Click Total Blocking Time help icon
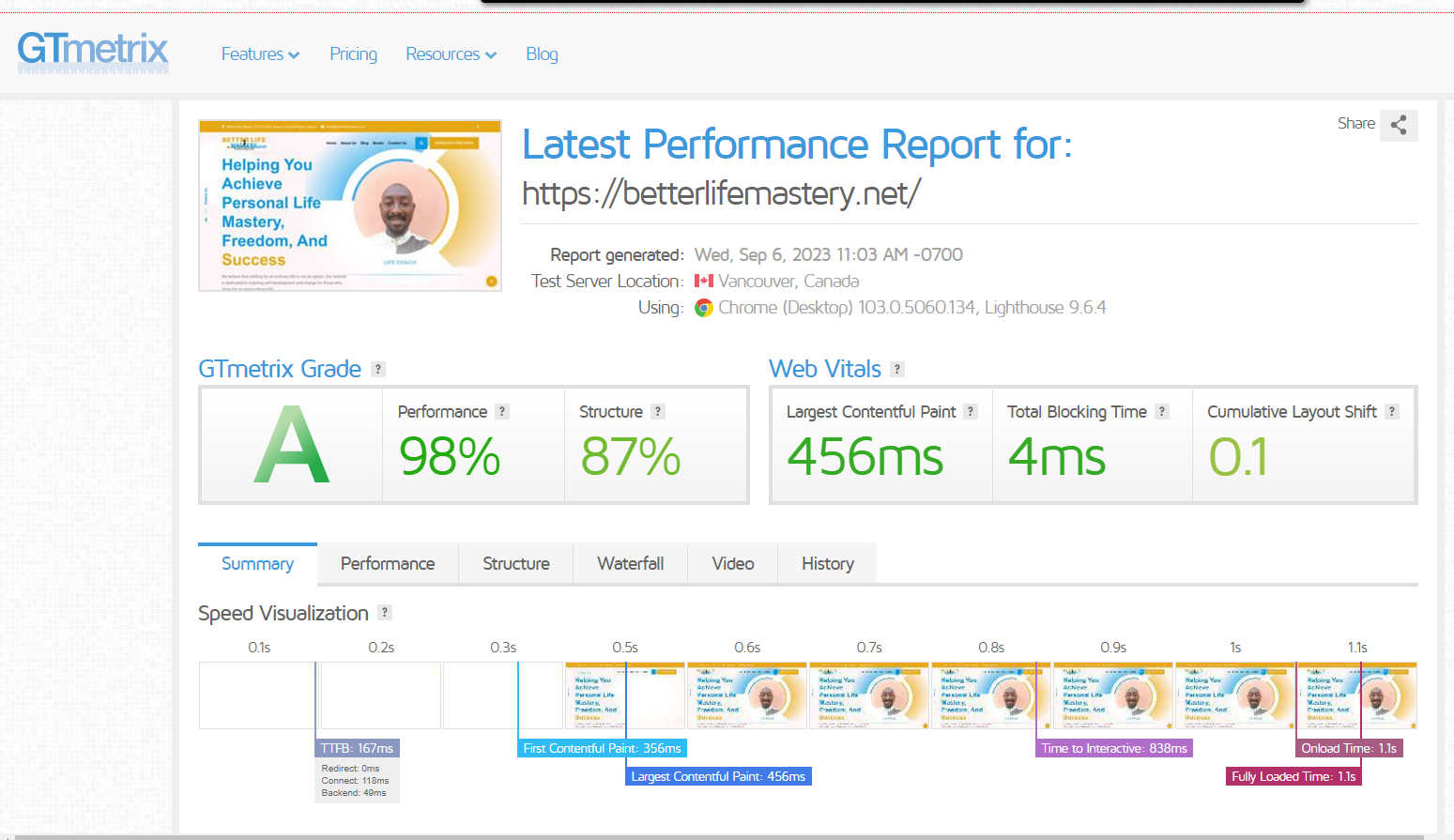The height and width of the screenshot is (840, 1454). click(1162, 412)
